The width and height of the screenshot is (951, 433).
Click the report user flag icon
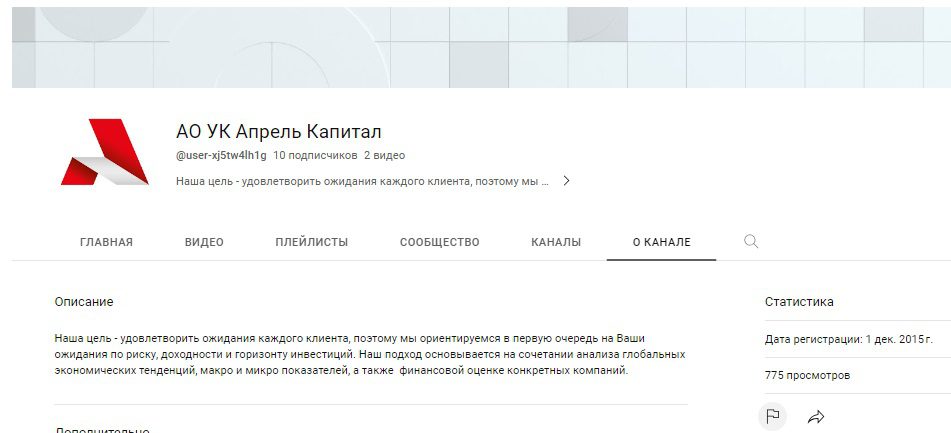coord(773,417)
